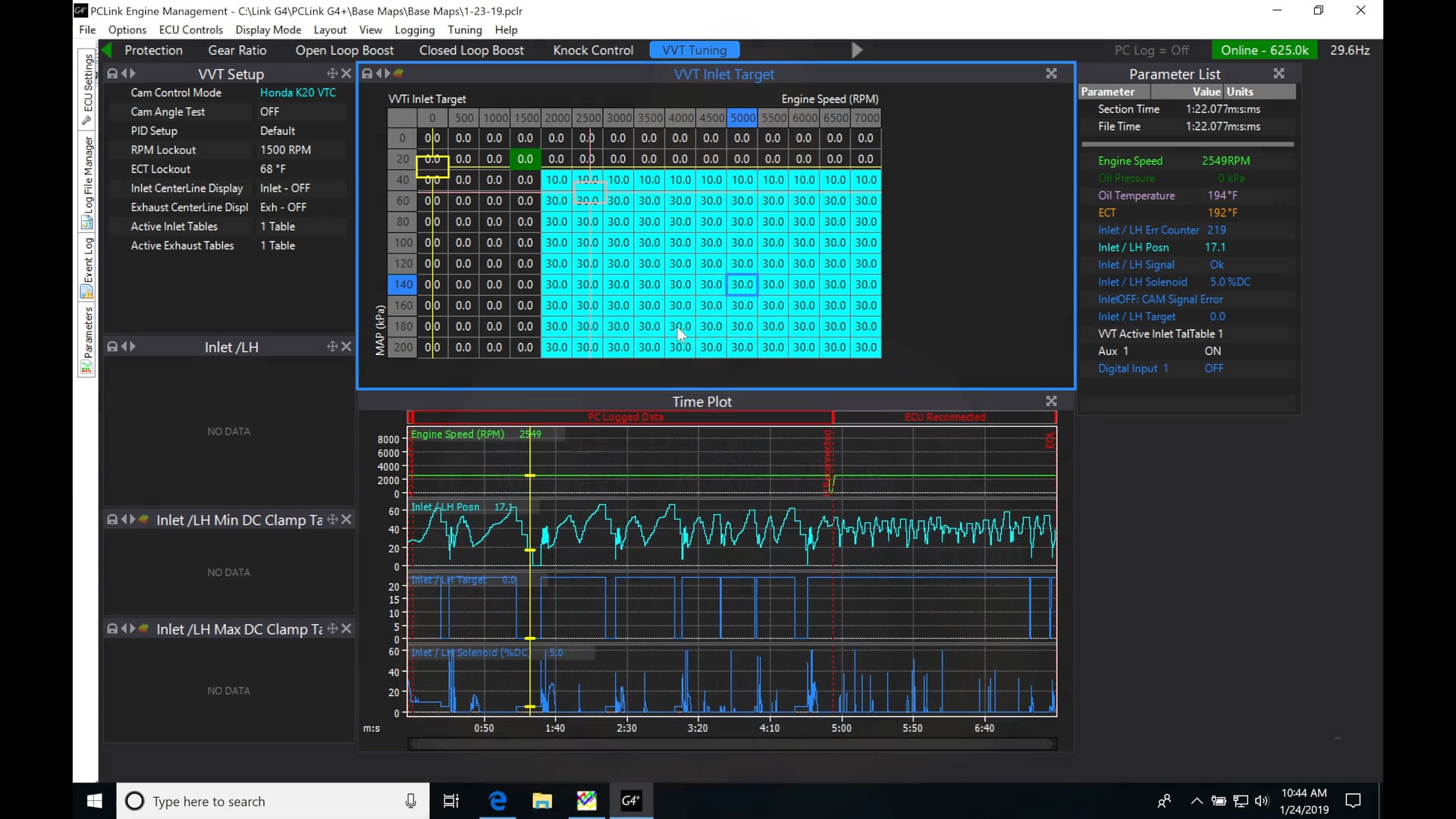The height and width of the screenshot is (819, 1456).
Task: Select the 5000 RPM column header cell
Action: [742, 118]
